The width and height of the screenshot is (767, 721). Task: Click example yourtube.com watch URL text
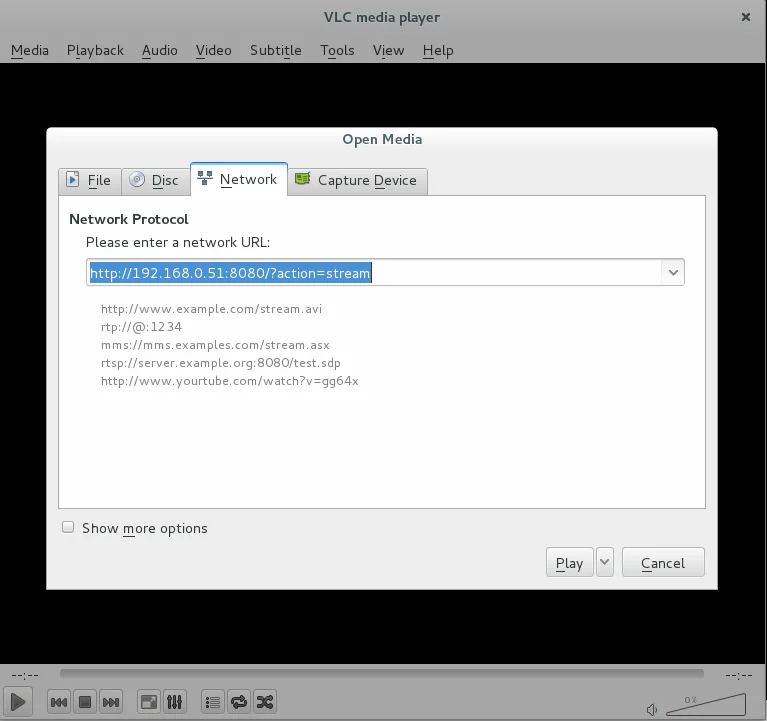pos(229,381)
